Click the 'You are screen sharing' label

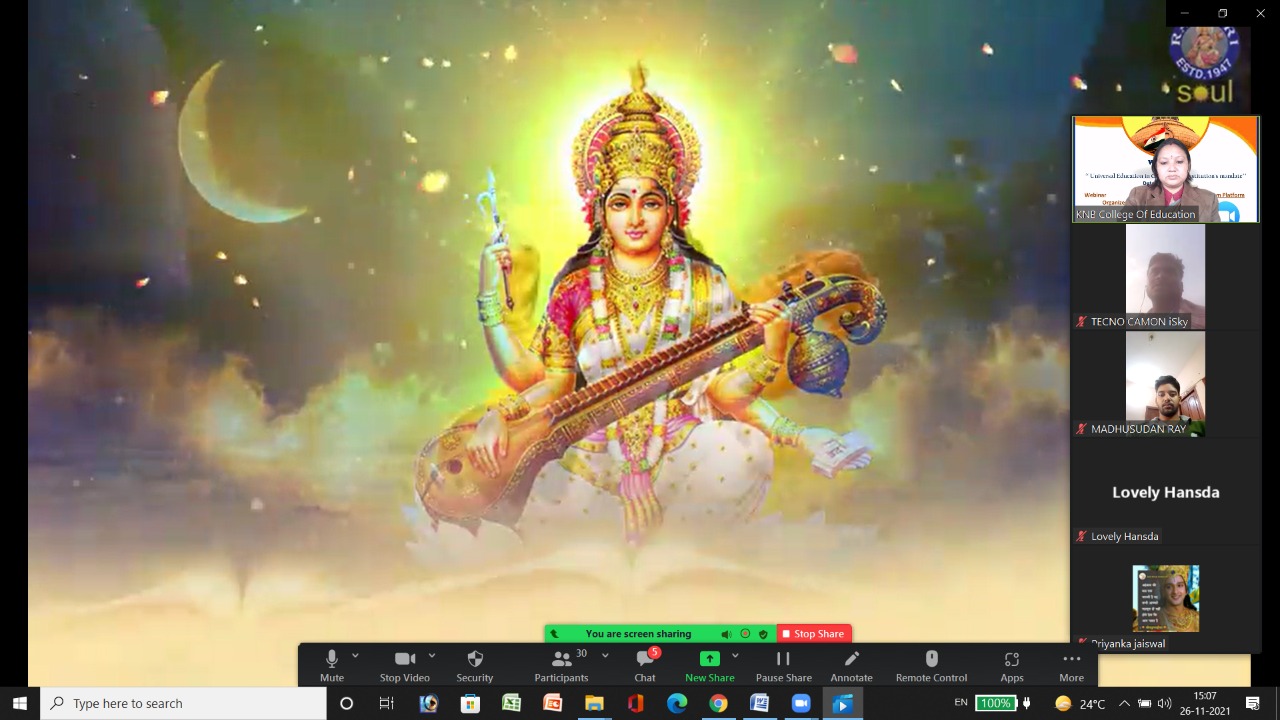[x=638, y=634]
